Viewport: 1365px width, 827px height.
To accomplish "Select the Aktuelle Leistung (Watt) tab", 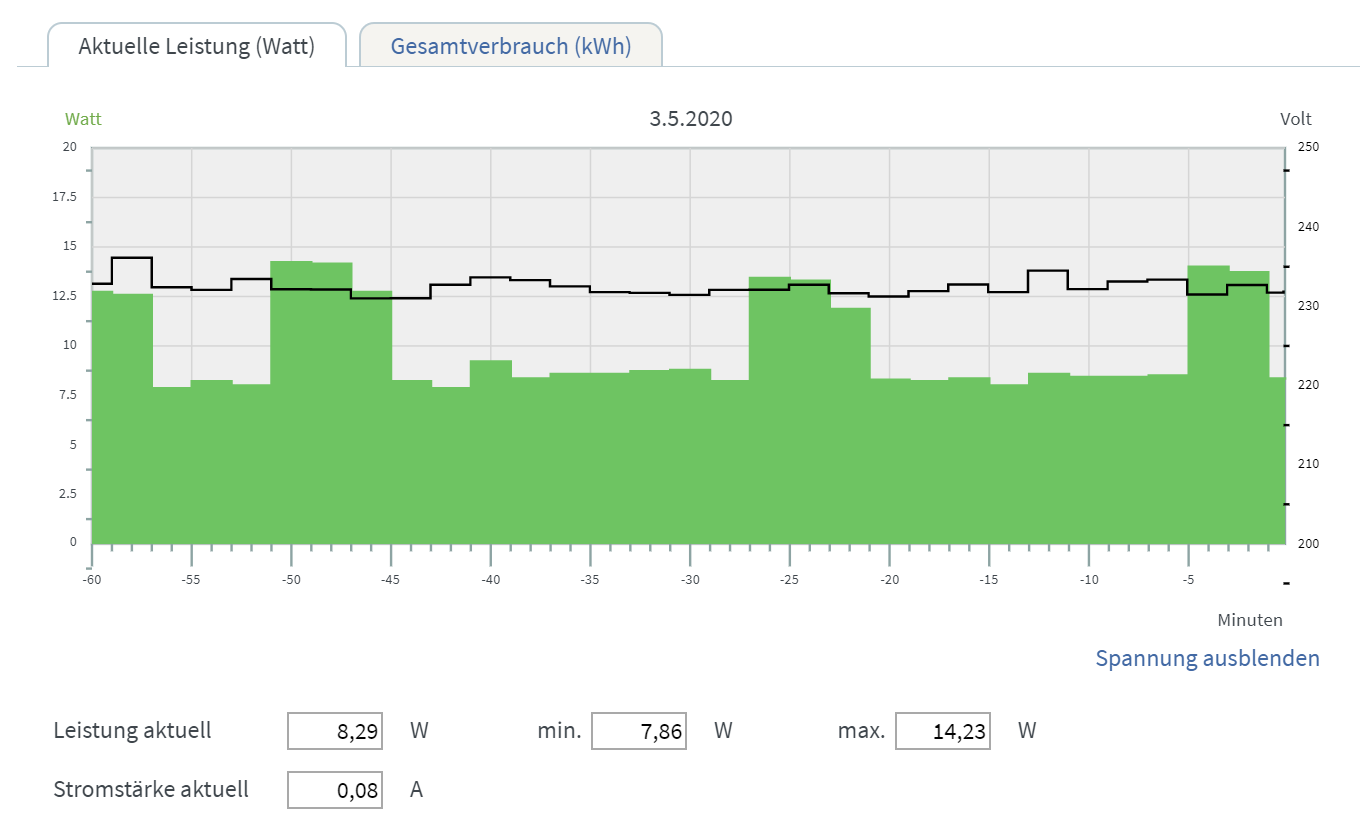I will (x=197, y=46).
